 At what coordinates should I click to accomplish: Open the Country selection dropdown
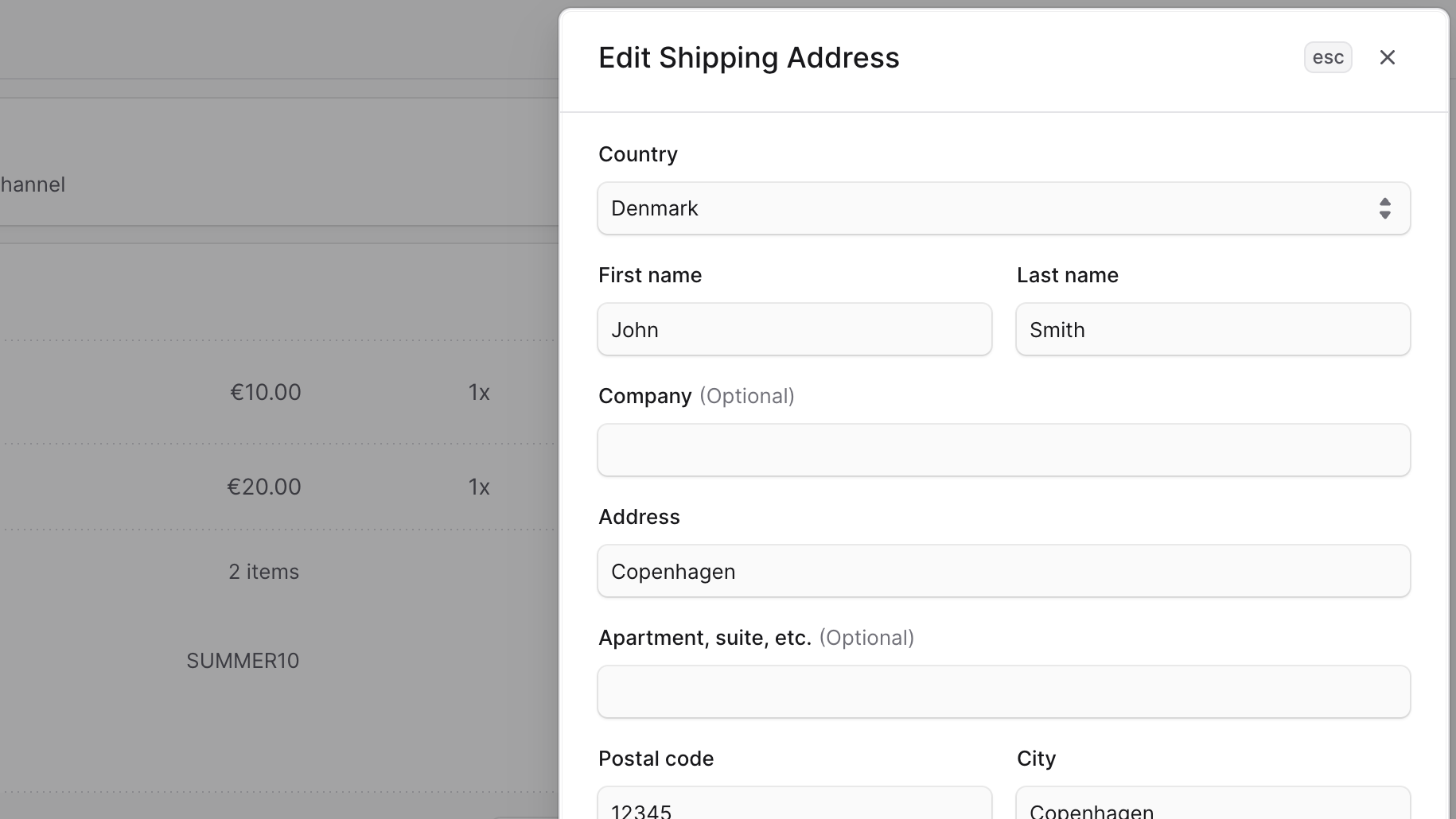(1003, 208)
